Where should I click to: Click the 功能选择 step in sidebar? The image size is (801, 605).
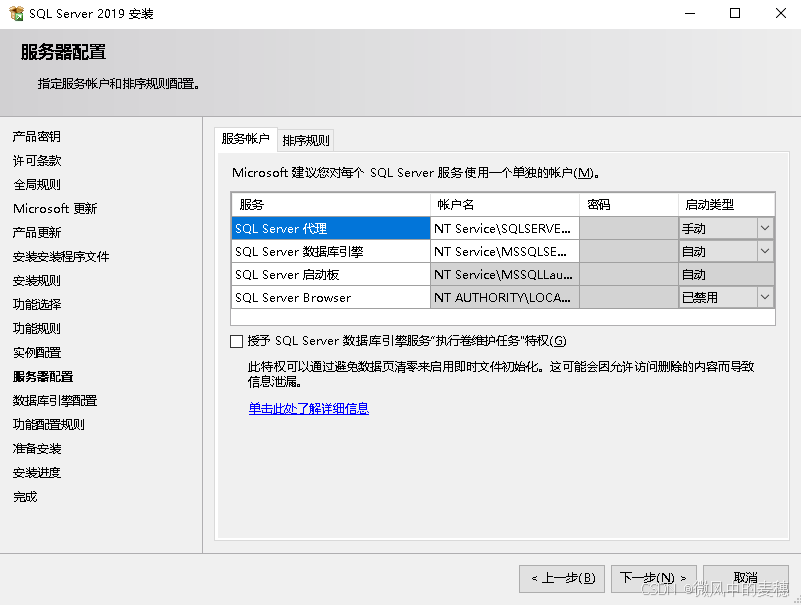tap(37, 305)
